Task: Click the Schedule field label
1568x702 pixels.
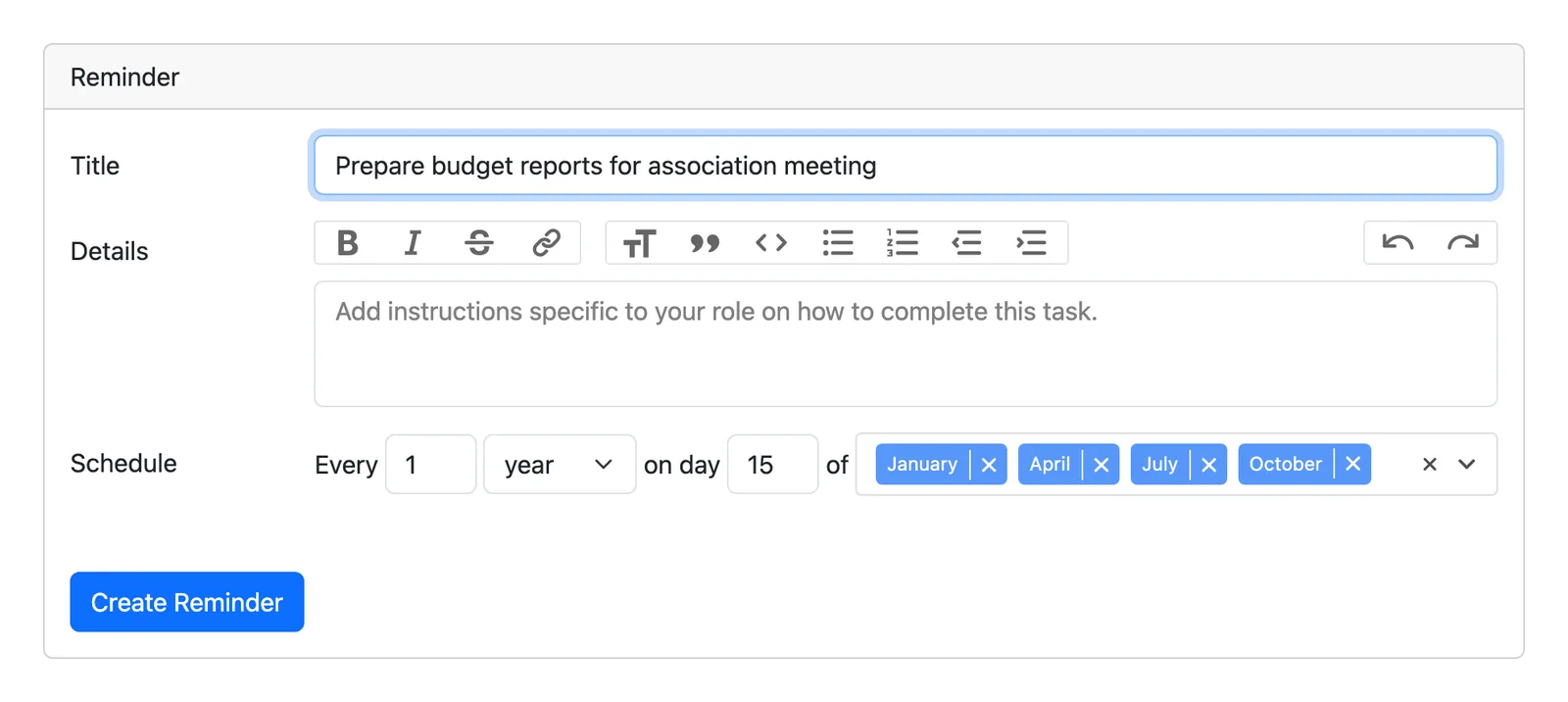Action: pyautogui.click(x=123, y=464)
